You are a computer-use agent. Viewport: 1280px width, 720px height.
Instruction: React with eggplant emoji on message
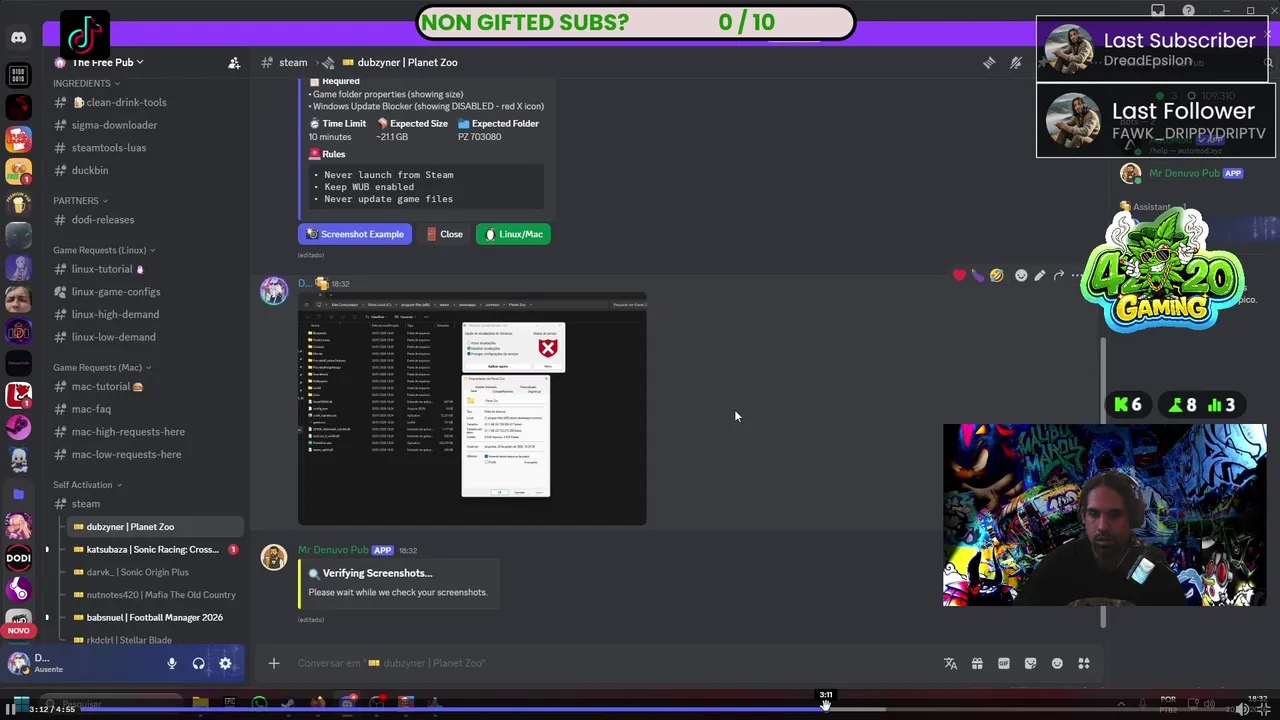point(977,275)
